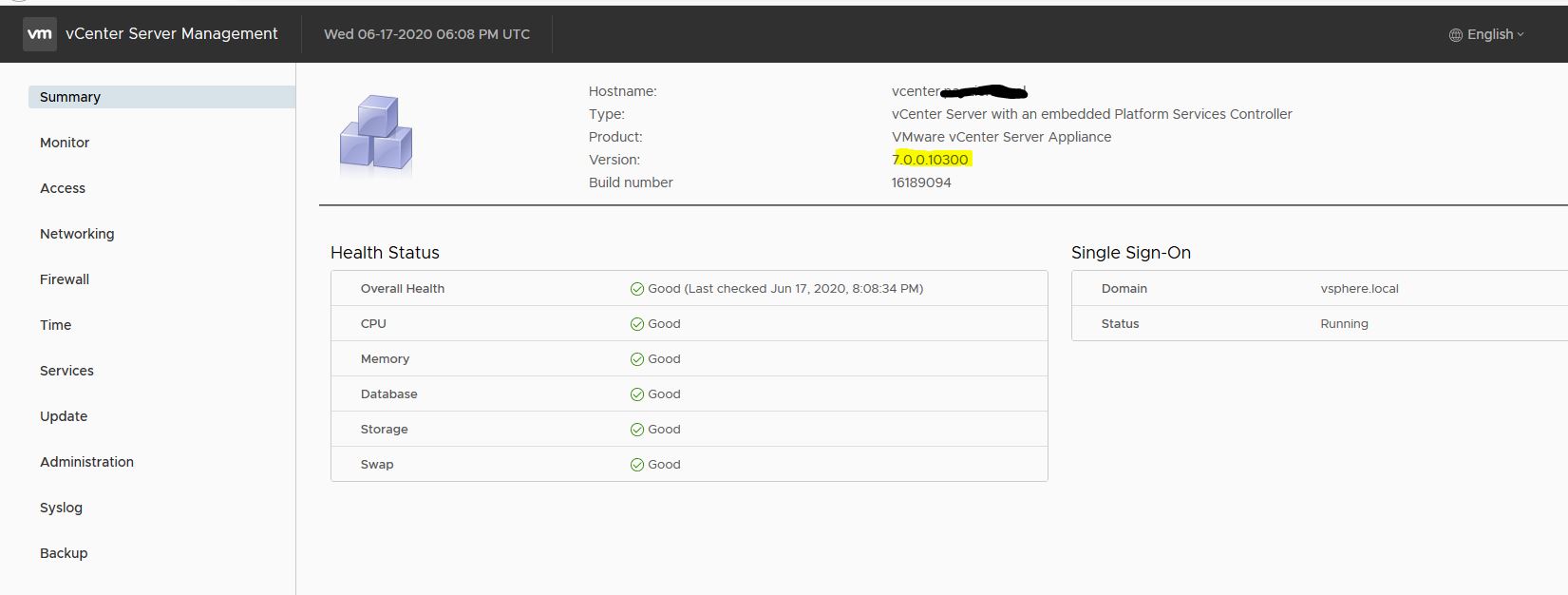
Task: Click the Memory row green check icon
Action: [637, 359]
